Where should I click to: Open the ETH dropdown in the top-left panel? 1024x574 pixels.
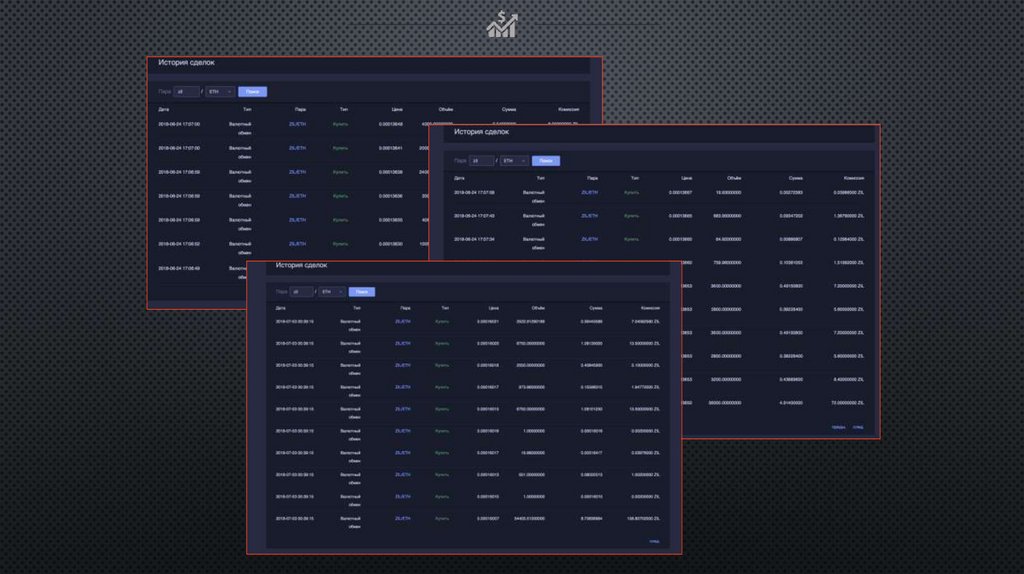point(219,91)
